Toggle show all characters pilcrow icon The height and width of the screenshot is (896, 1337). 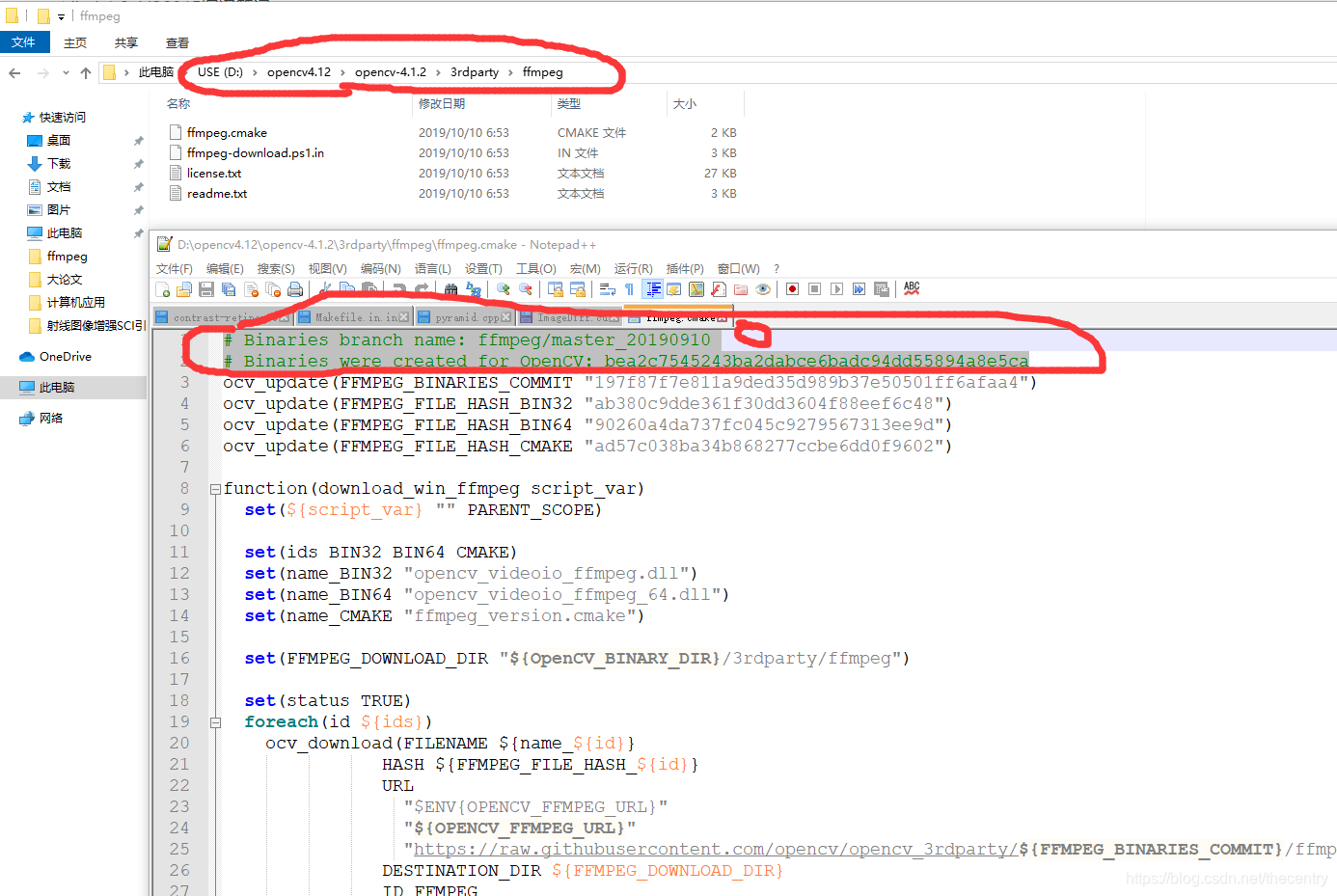[629, 289]
